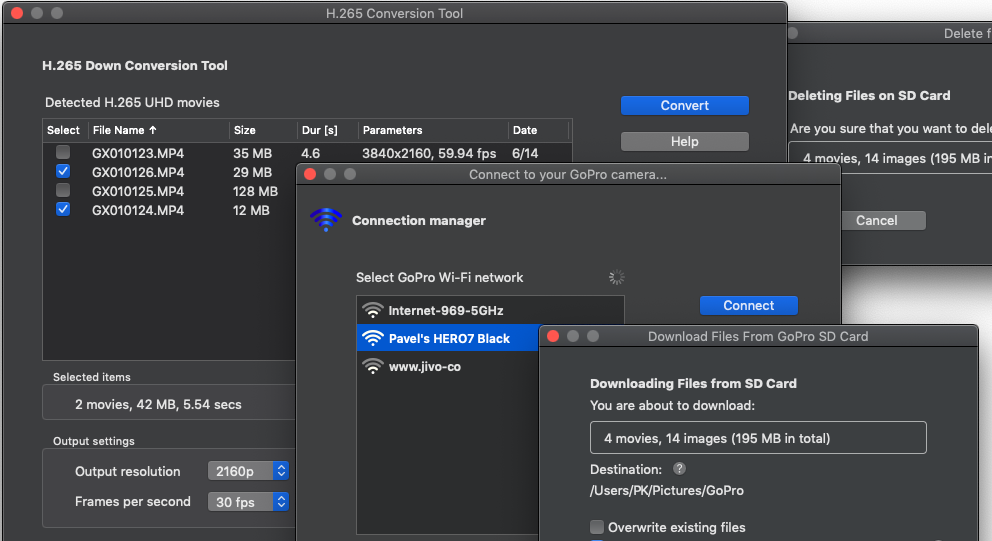Click GX010126.MP4 file name
The image size is (992, 541).
(138, 172)
